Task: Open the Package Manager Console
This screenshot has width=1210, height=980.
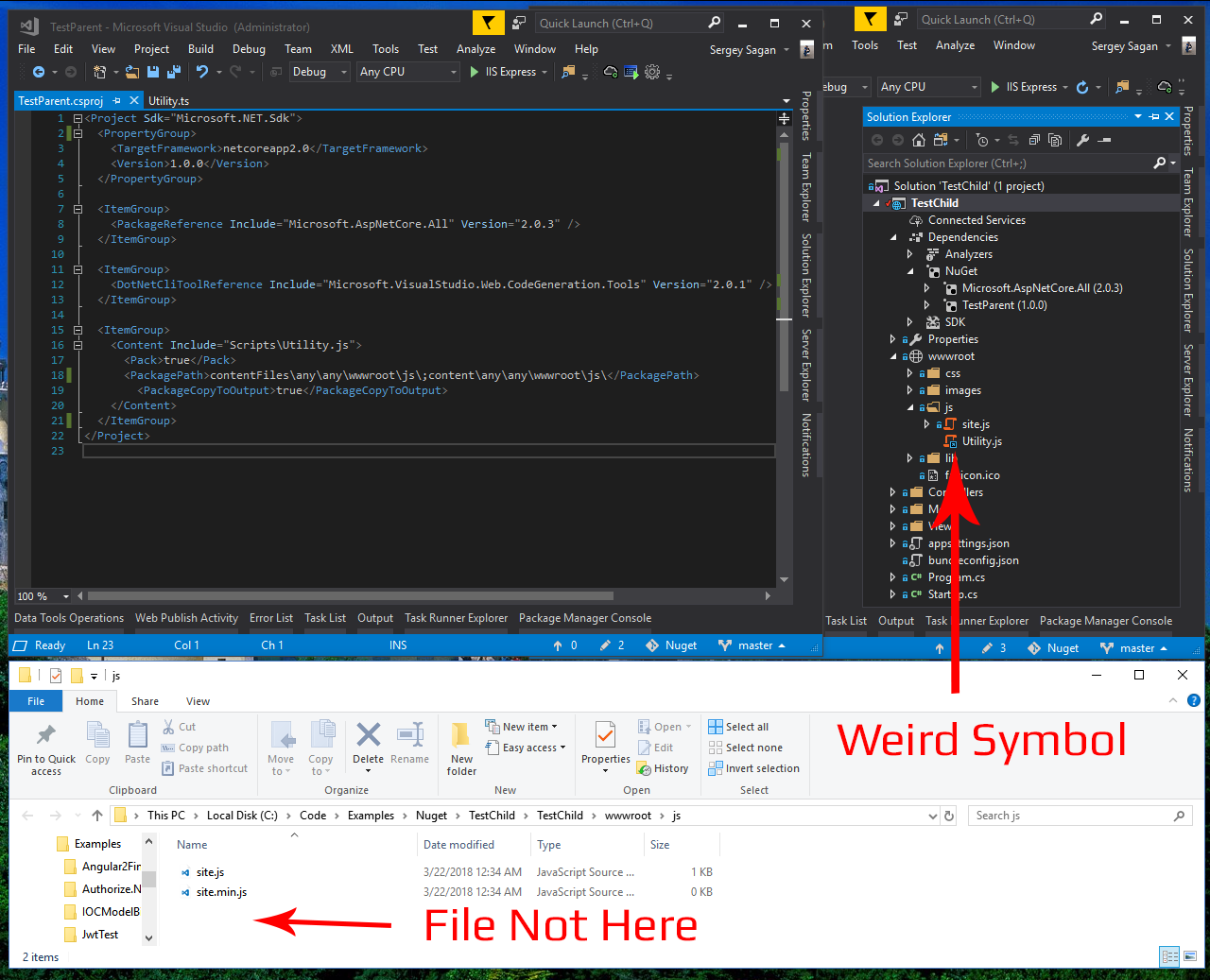Action: (x=584, y=617)
